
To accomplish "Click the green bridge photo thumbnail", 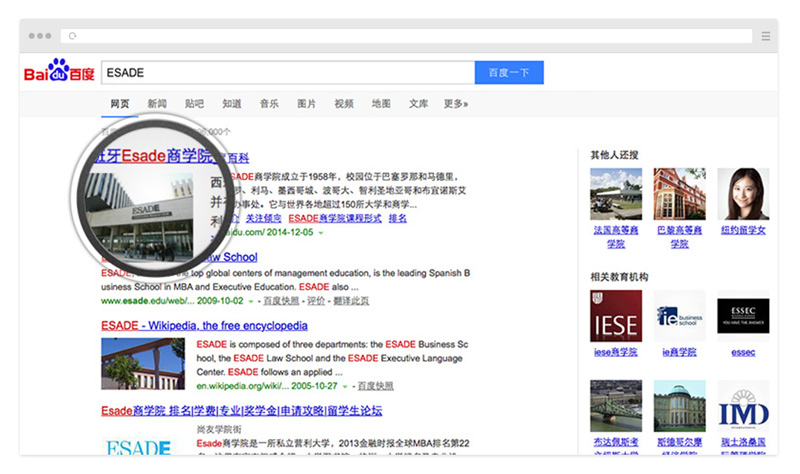I will [x=616, y=406].
